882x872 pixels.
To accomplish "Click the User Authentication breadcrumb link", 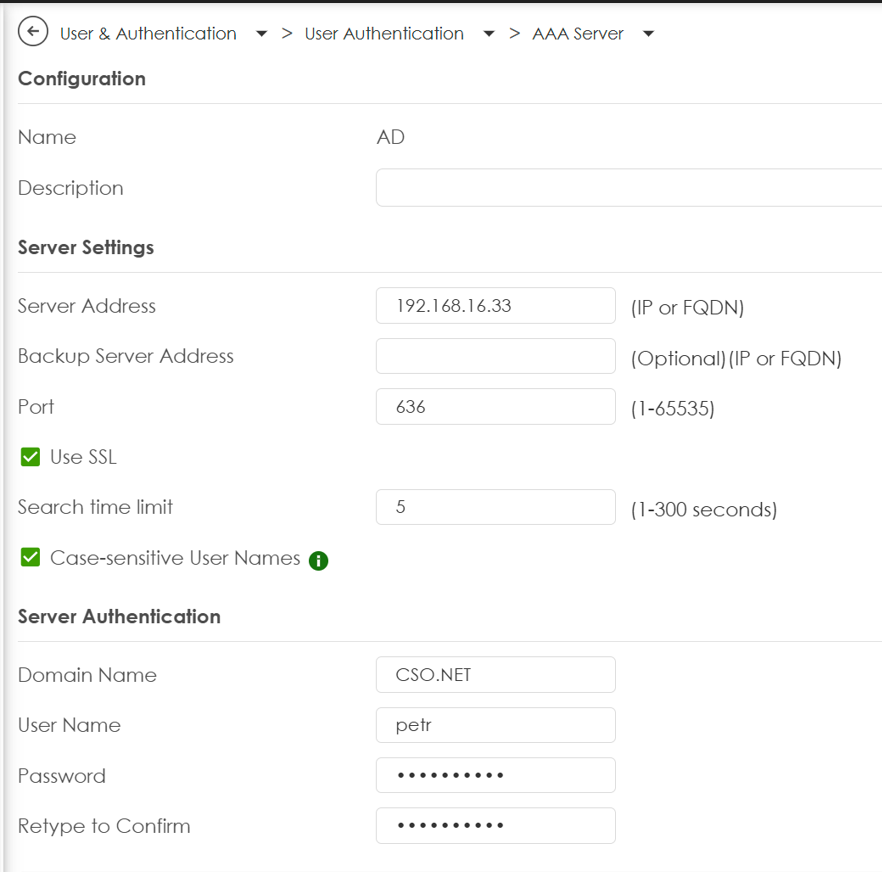I will pyautogui.click(x=384, y=33).
